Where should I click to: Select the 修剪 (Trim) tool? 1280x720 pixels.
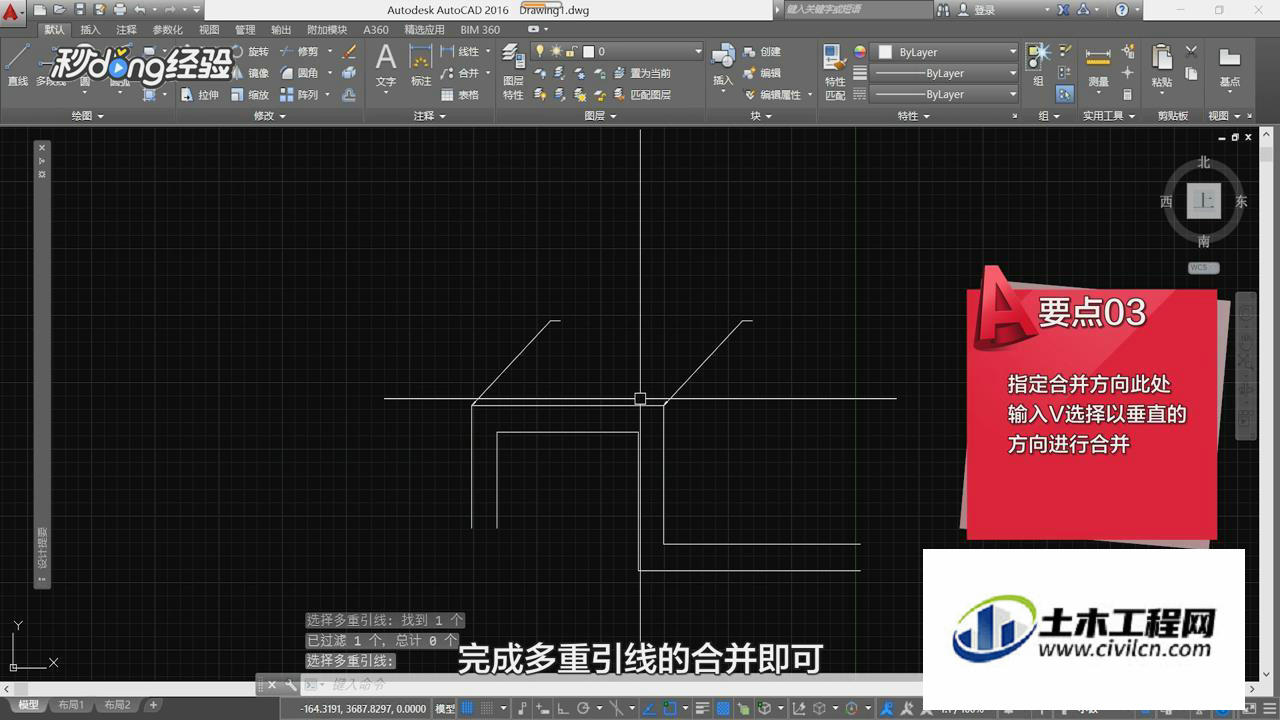click(299, 51)
